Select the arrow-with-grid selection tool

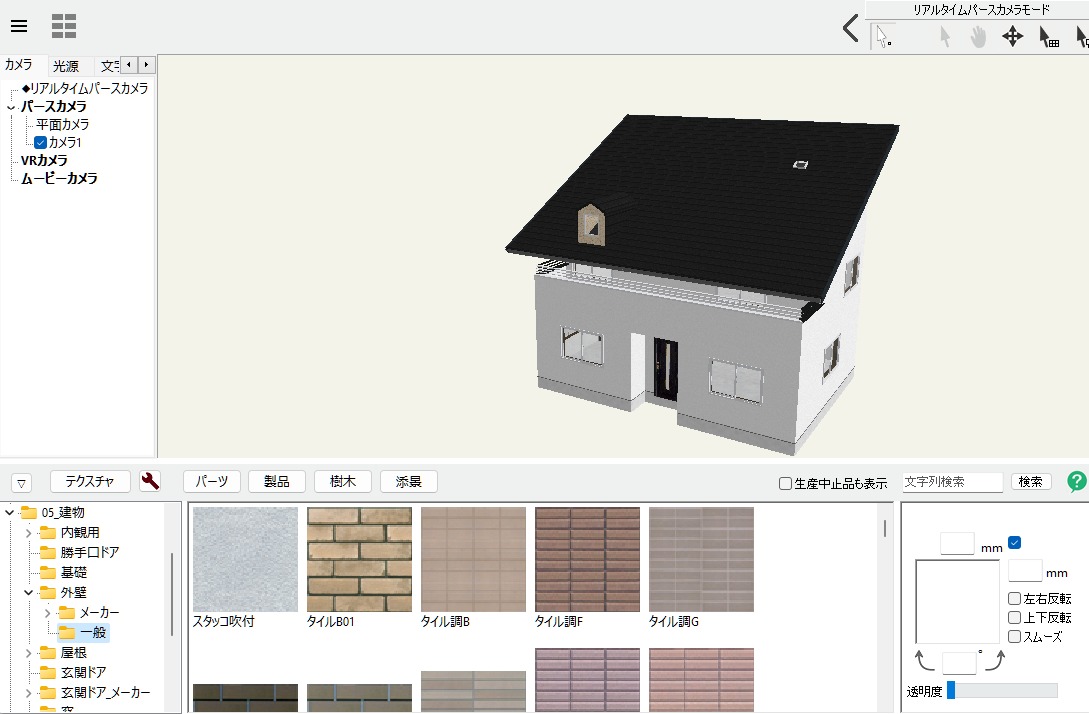pyautogui.click(x=1049, y=37)
